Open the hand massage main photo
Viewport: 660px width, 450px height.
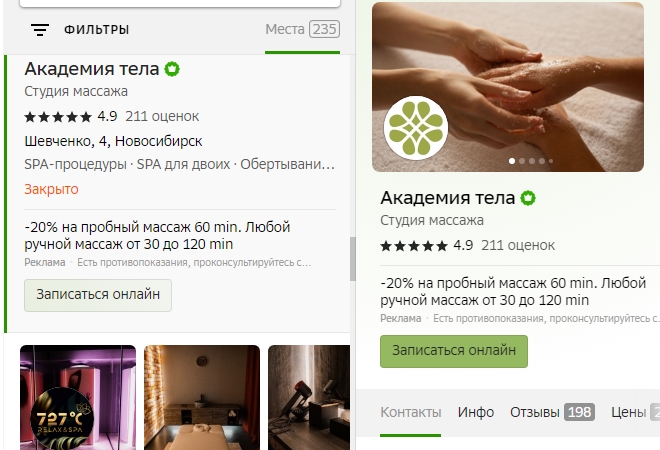point(508,87)
